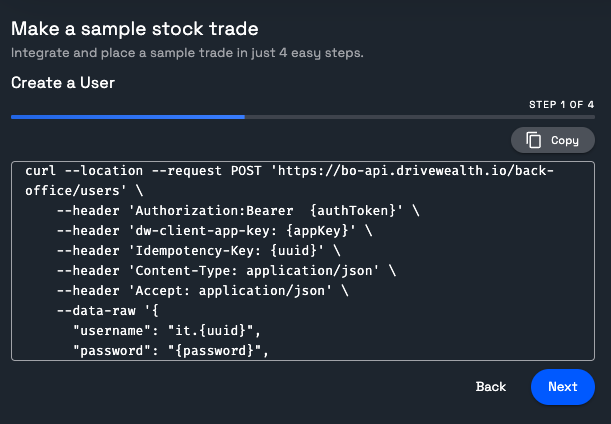Click the copy clipboard icon

534,140
